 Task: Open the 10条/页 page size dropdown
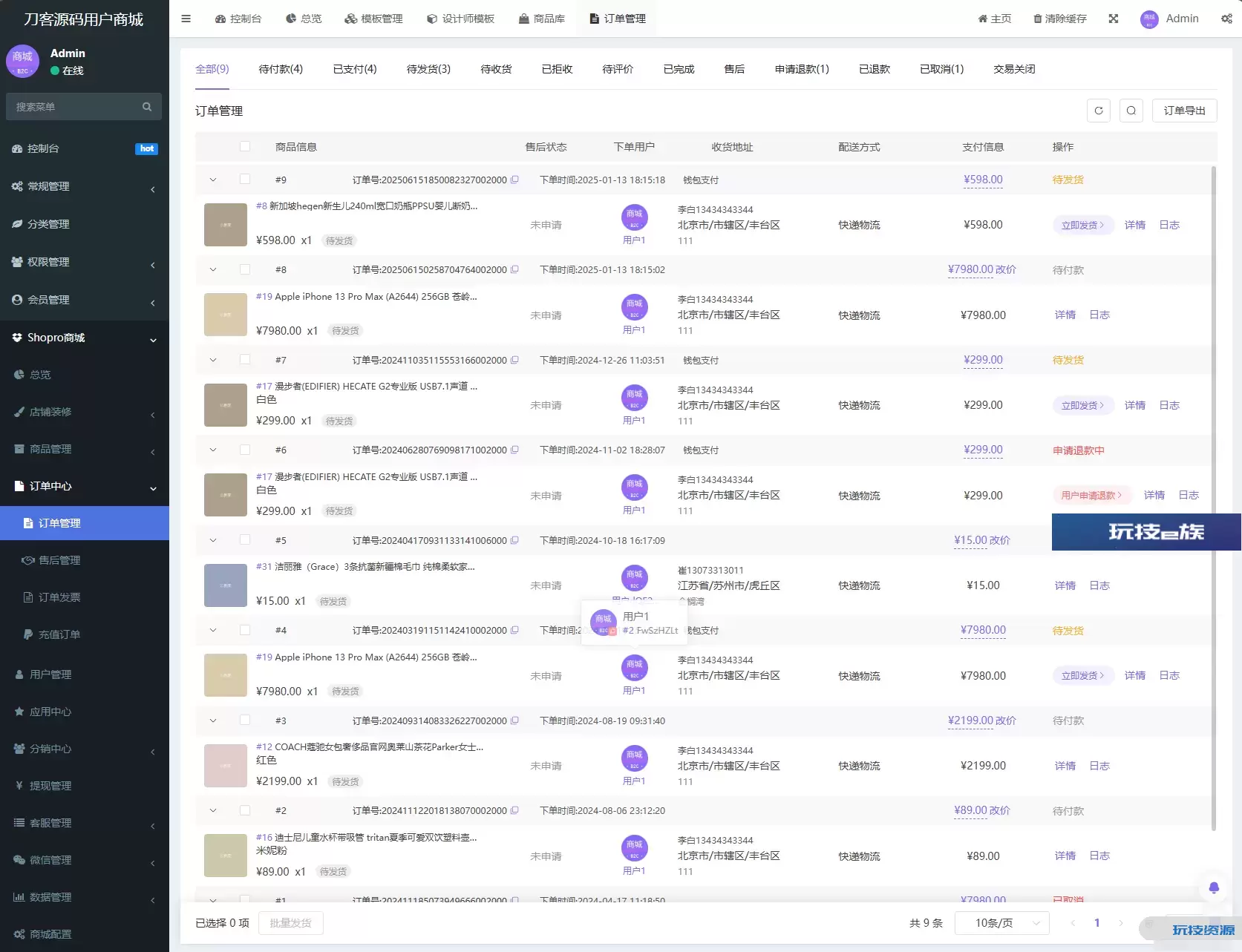pyautogui.click(x=1001, y=923)
